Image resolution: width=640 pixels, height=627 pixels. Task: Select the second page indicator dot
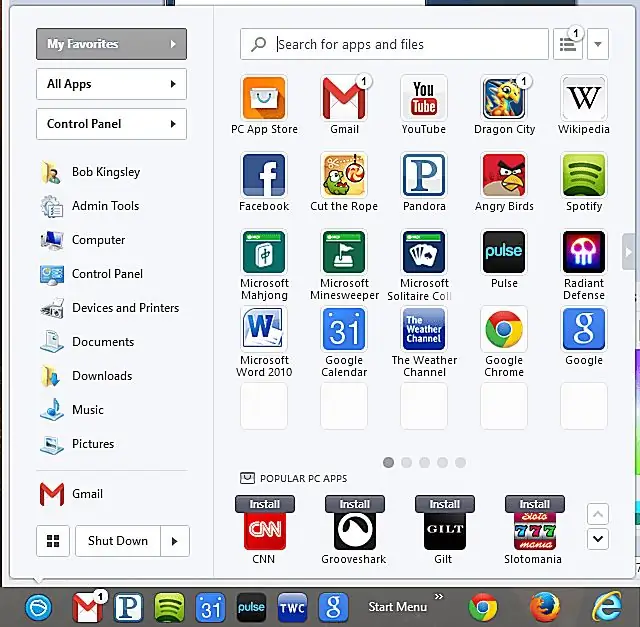[x=407, y=462]
